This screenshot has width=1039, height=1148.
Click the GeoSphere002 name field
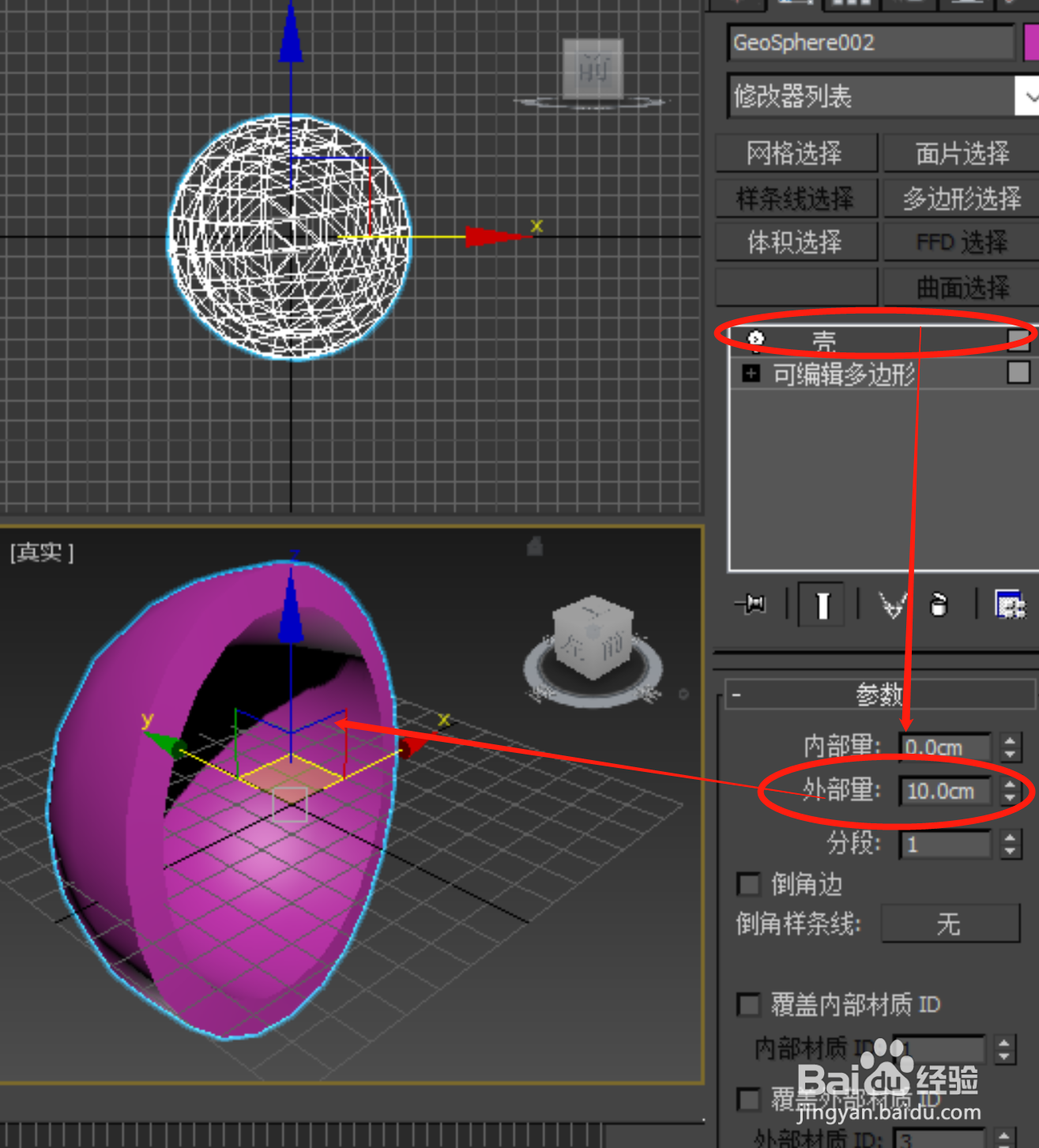(x=869, y=43)
